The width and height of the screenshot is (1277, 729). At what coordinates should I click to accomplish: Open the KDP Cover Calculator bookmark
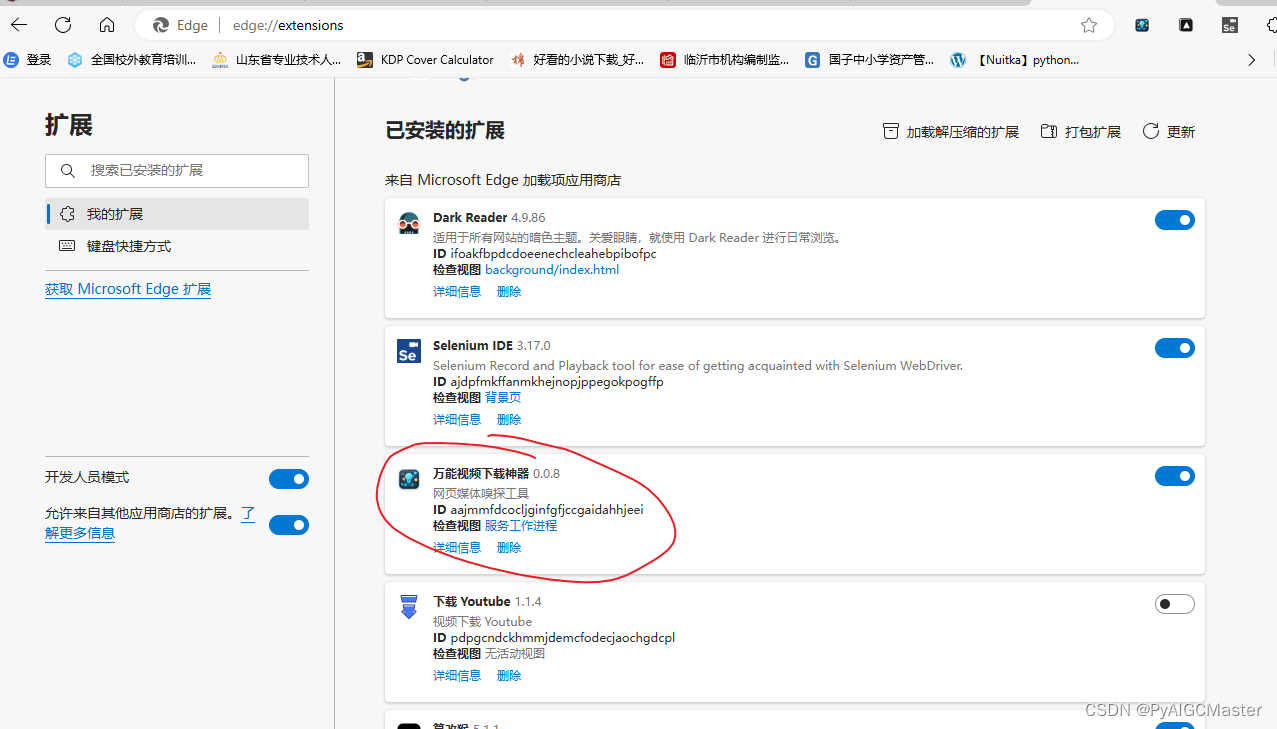(425, 60)
